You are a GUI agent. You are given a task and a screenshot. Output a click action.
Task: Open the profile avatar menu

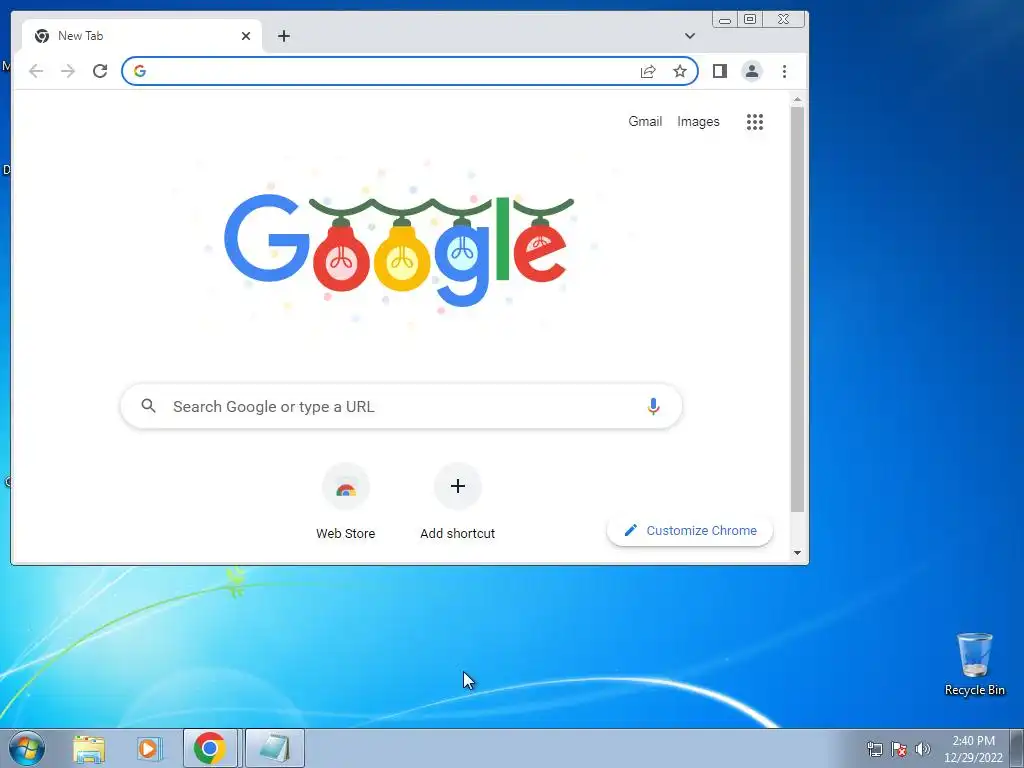[x=752, y=71]
